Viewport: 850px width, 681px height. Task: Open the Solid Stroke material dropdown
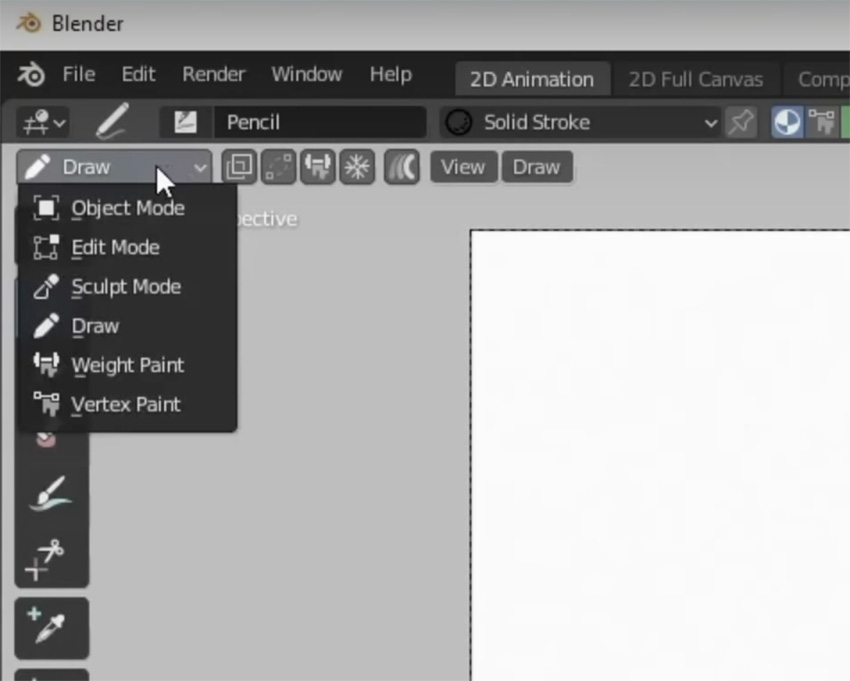click(x=712, y=123)
